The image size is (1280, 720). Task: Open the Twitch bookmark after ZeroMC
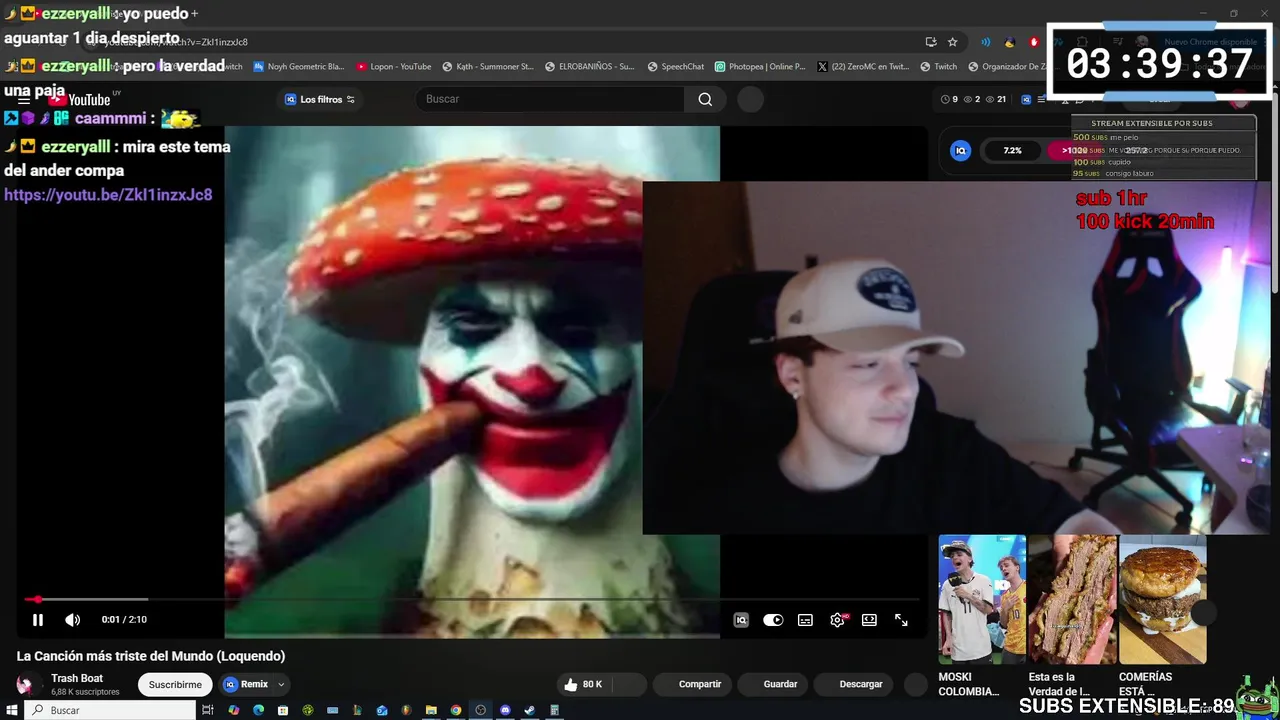939,67
